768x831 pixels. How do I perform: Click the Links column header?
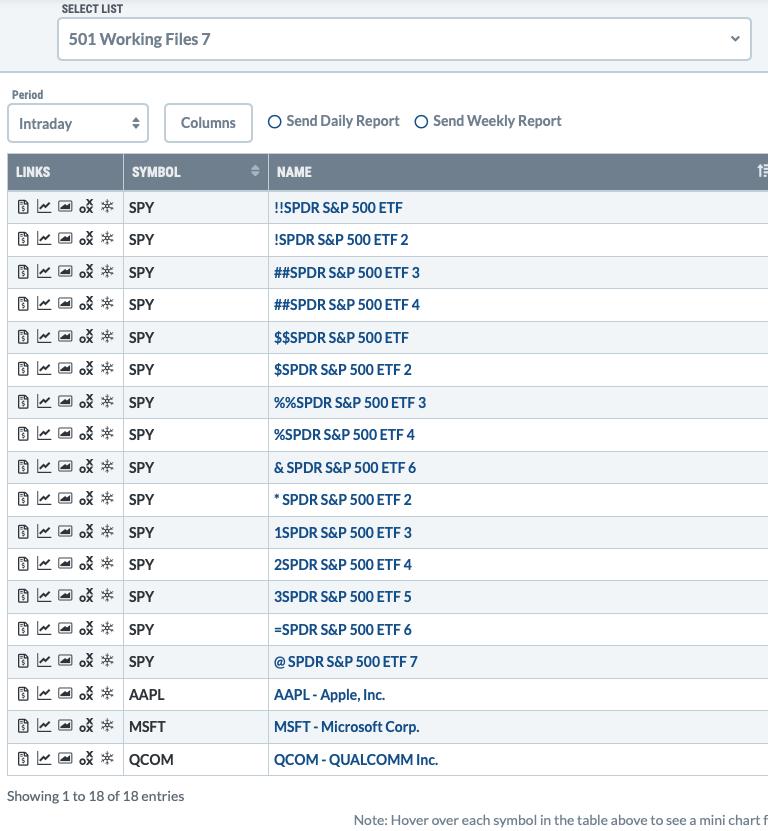tap(33, 172)
